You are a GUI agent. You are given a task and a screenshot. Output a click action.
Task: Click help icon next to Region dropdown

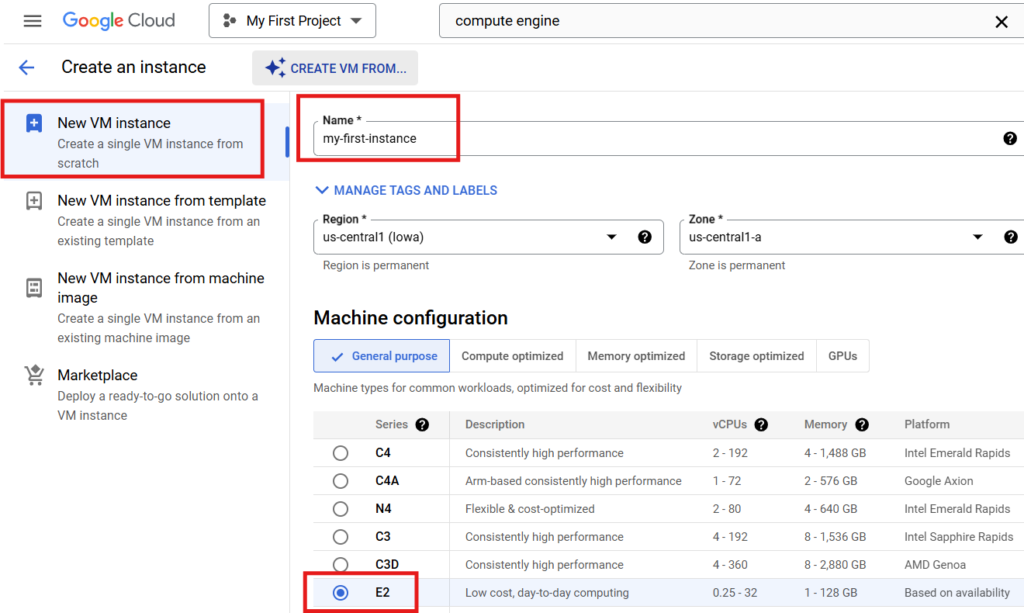[645, 237]
